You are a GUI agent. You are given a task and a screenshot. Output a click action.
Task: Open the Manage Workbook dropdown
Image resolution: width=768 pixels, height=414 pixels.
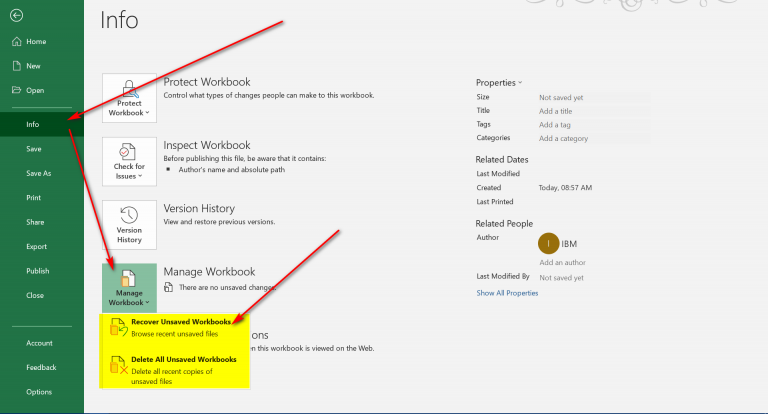click(x=129, y=287)
